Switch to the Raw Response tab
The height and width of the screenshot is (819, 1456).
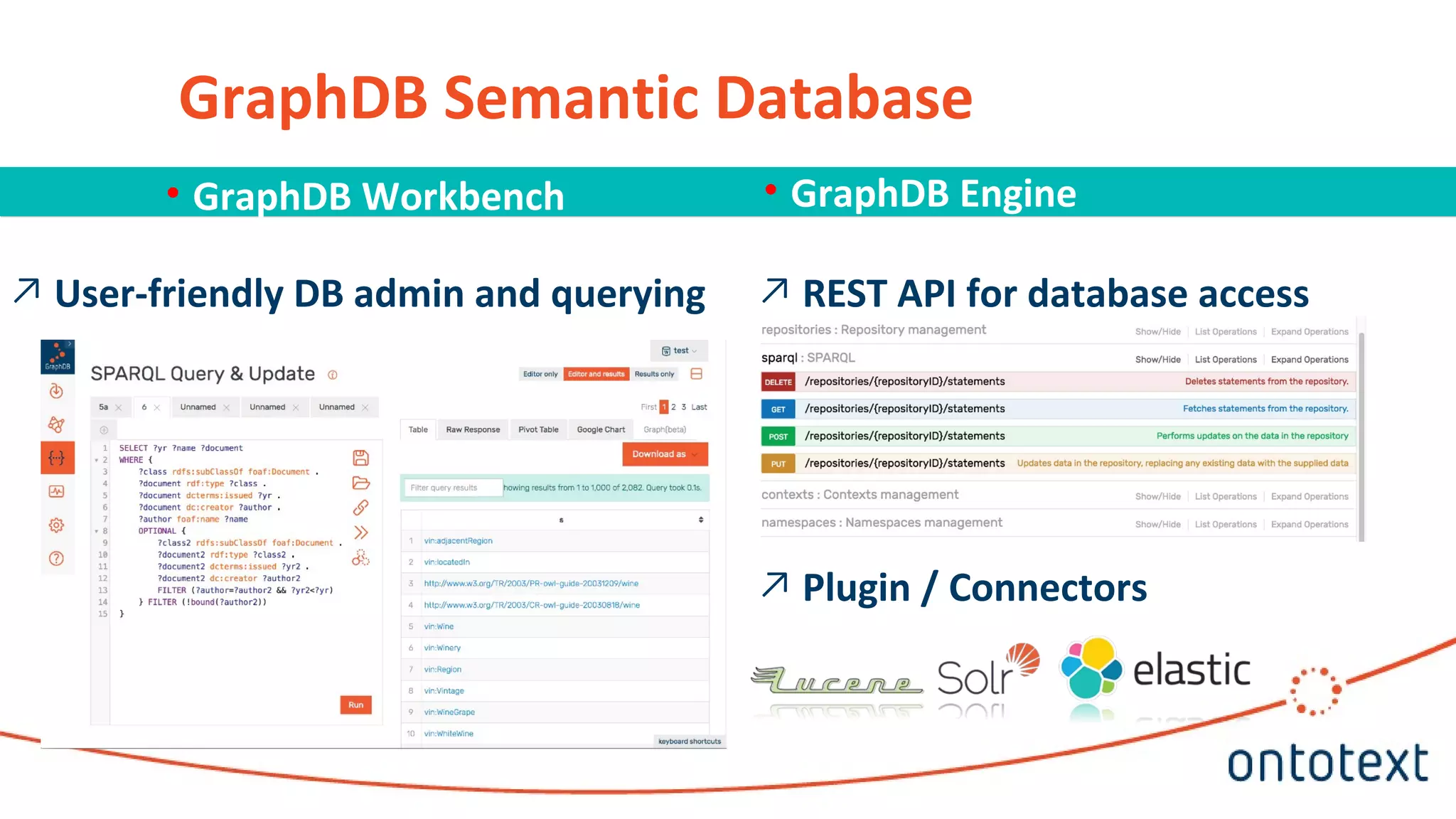point(473,429)
